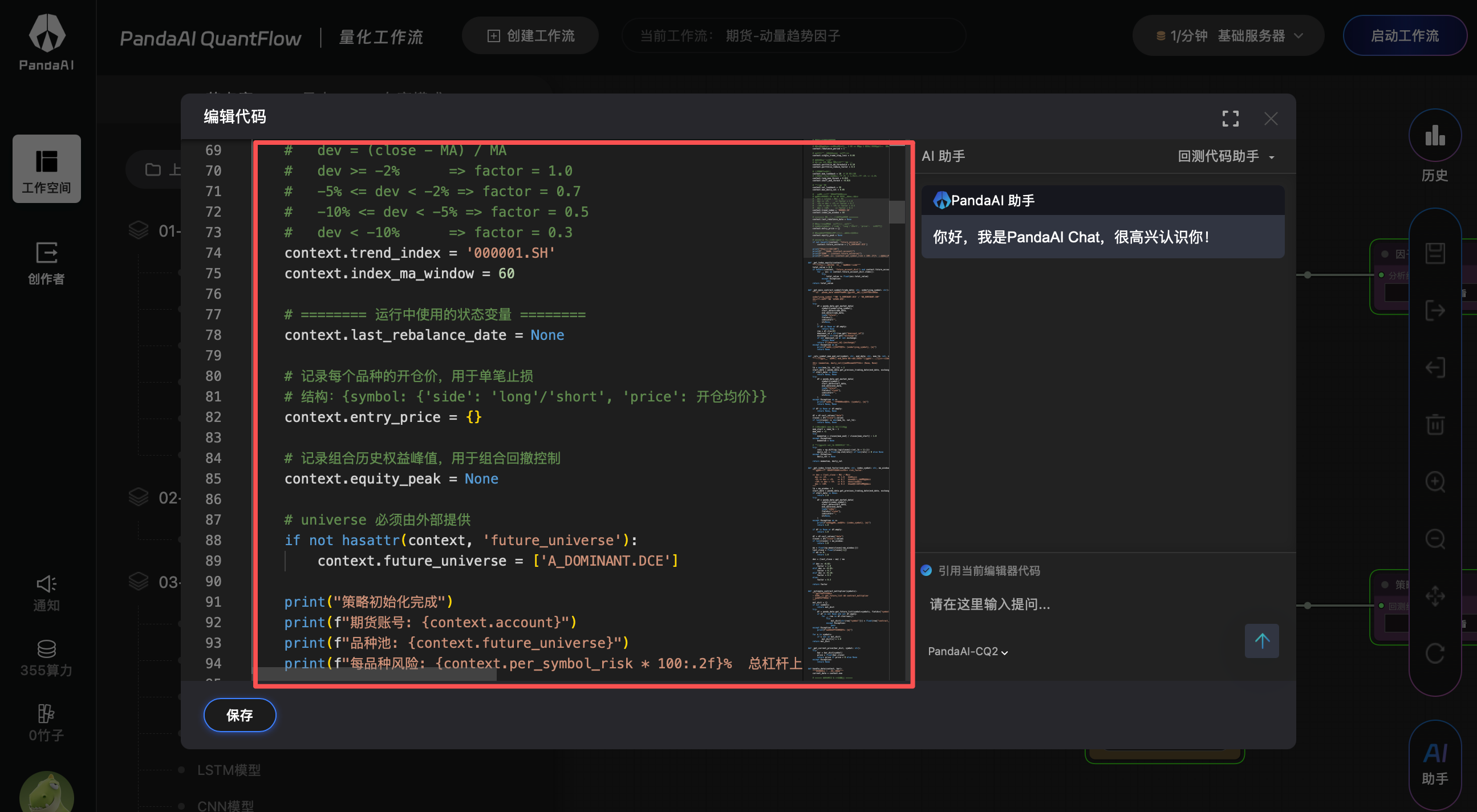1477x812 pixels.
Task: Close the 编辑代码 dialog
Action: click(x=1271, y=119)
